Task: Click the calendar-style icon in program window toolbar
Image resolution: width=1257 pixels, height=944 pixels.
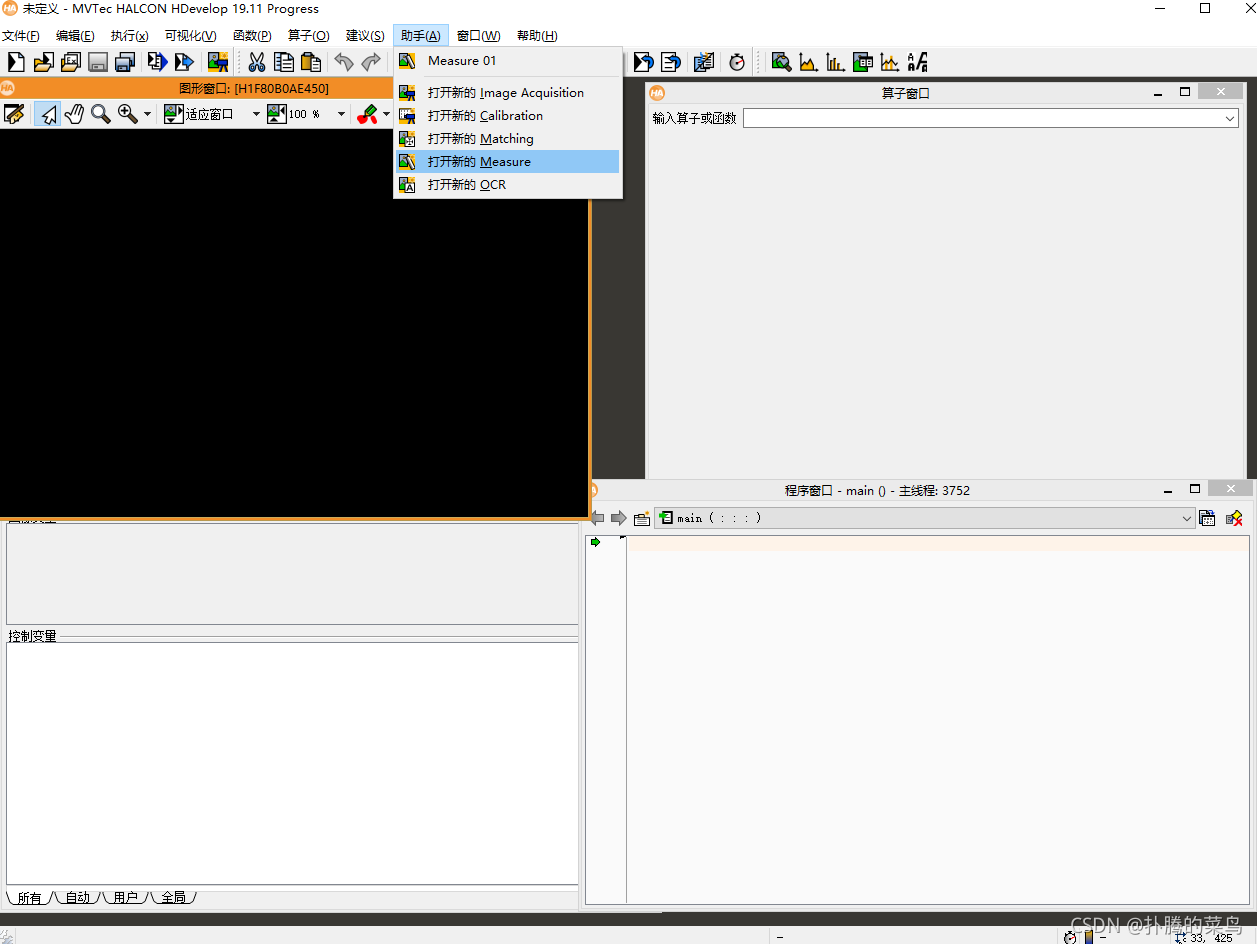Action: (1207, 518)
